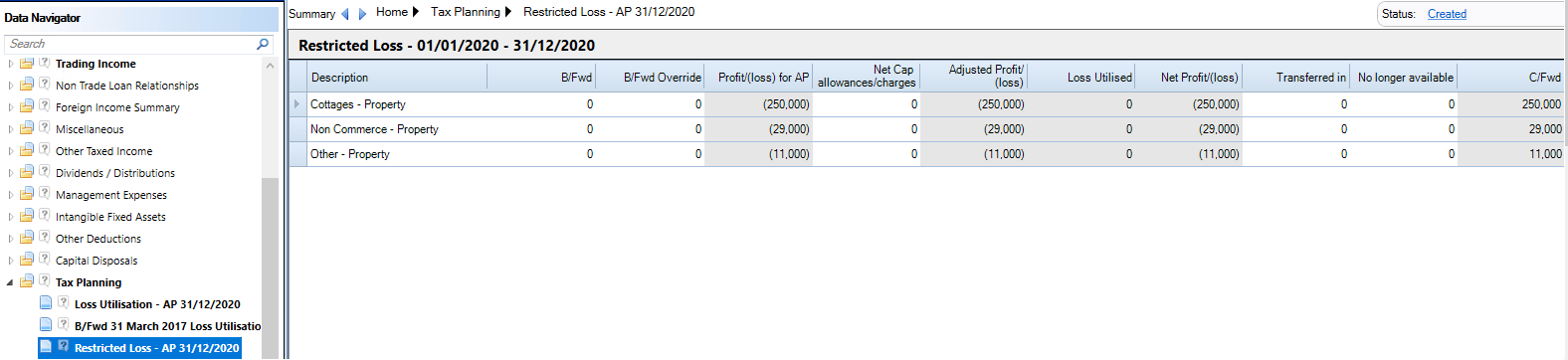The image size is (1568, 360).
Task: Open the Home breadcrumb item
Action: (x=392, y=12)
